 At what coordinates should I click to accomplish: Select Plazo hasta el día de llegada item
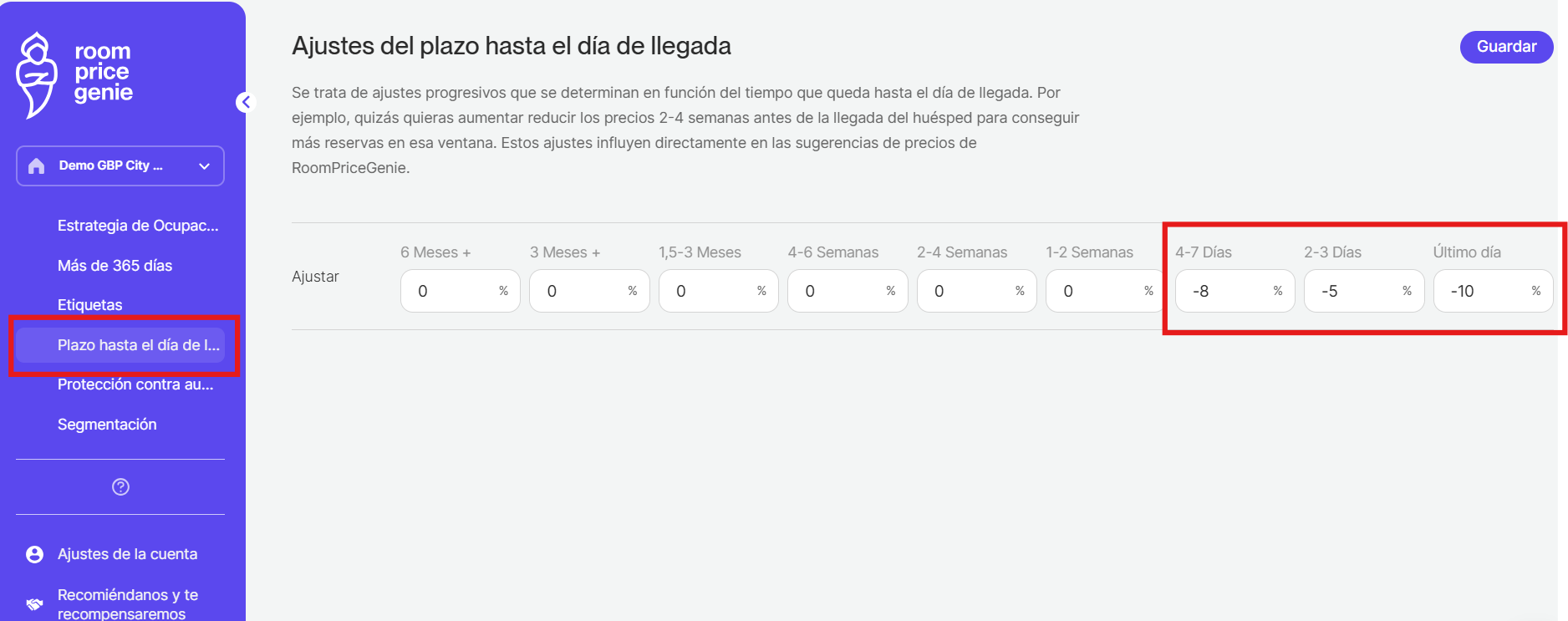click(x=138, y=345)
